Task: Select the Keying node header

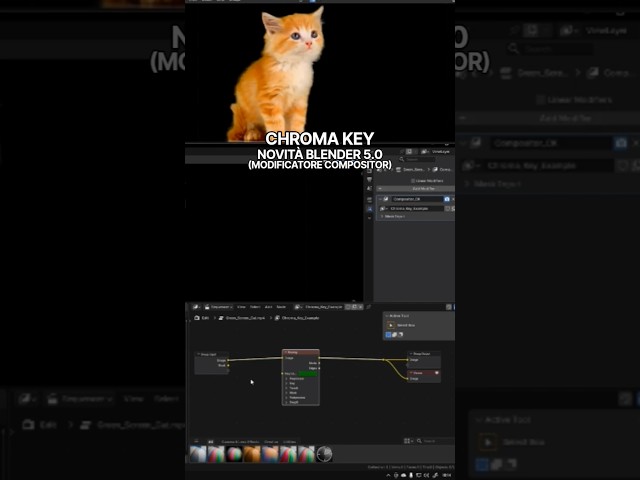Action: coord(301,352)
